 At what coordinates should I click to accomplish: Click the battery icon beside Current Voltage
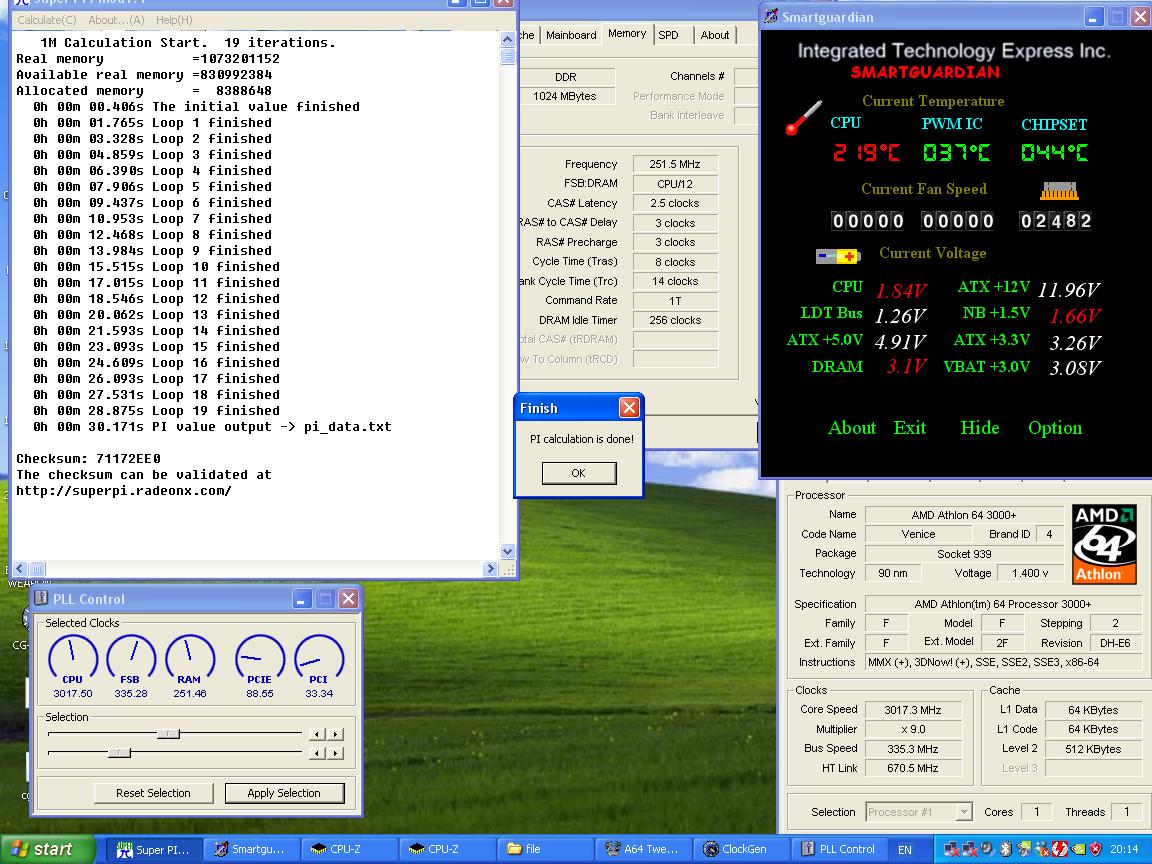(x=837, y=256)
